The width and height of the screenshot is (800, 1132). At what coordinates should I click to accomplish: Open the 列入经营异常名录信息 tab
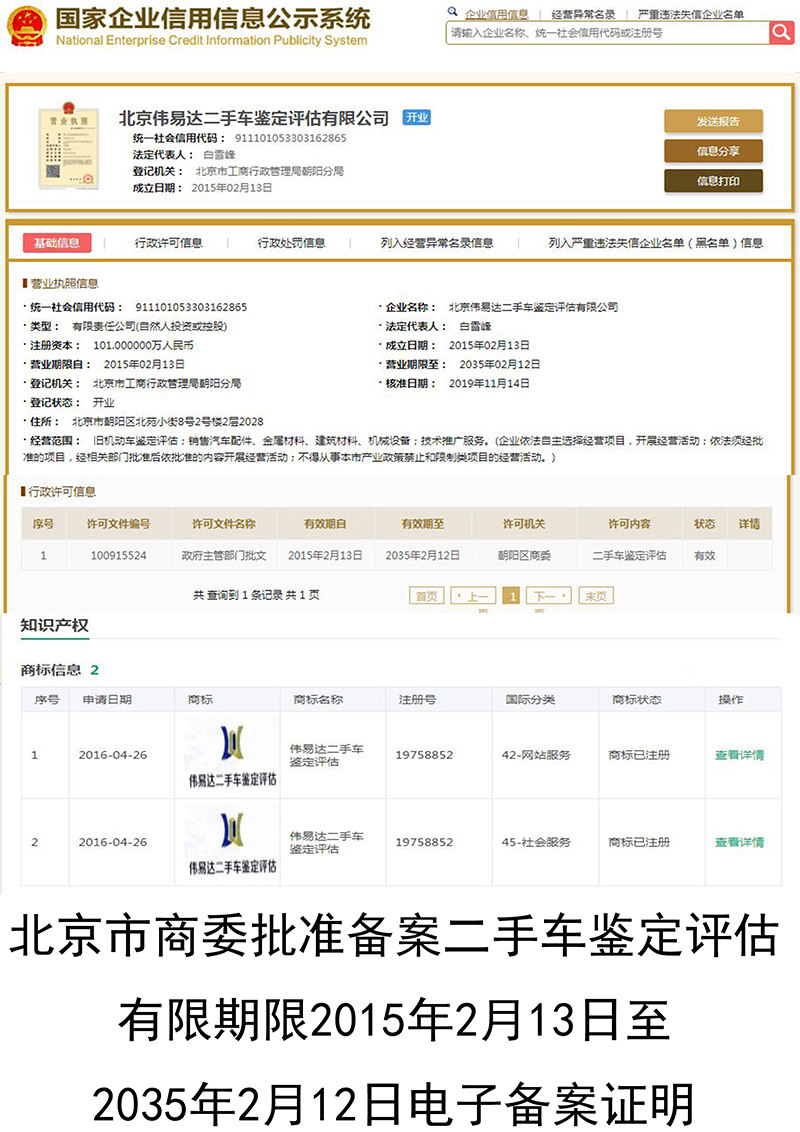point(437,243)
